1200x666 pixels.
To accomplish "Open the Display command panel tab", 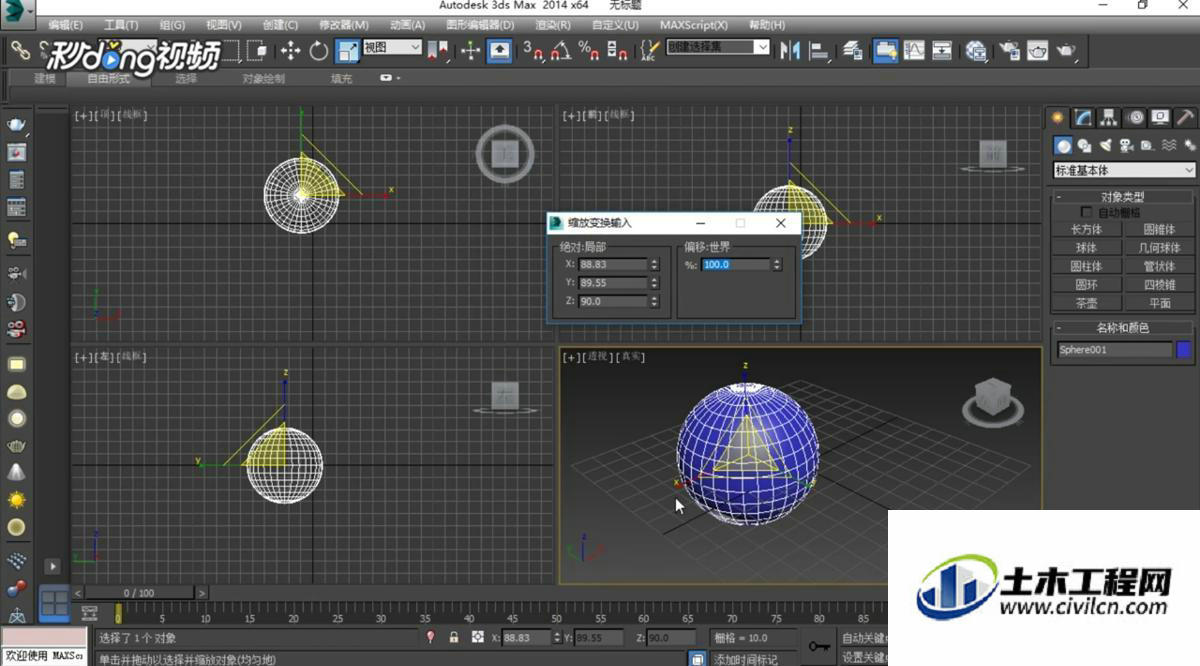I will pyautogui.click(x=1160, y=118).
